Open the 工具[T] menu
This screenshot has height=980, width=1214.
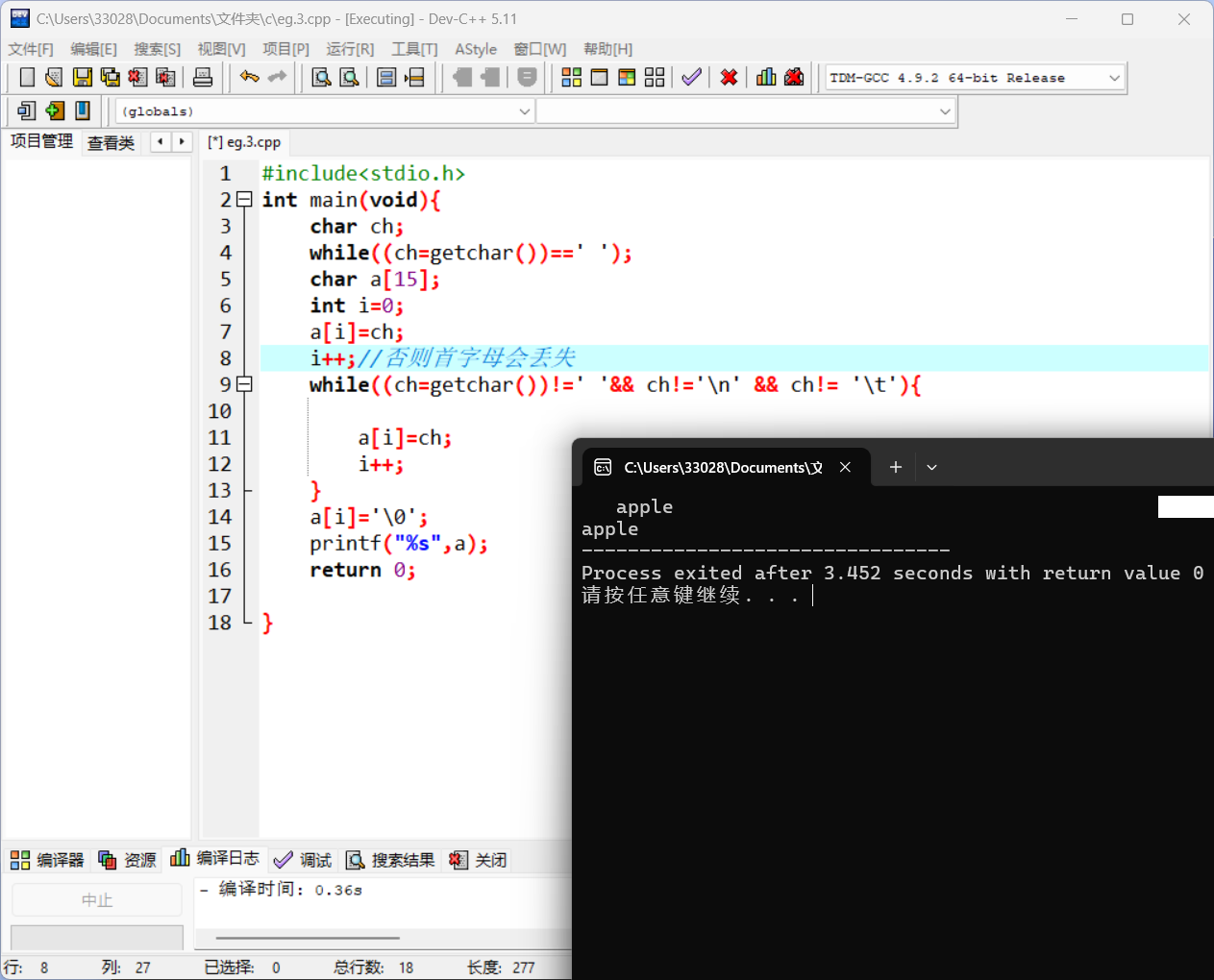pos(414,49)
